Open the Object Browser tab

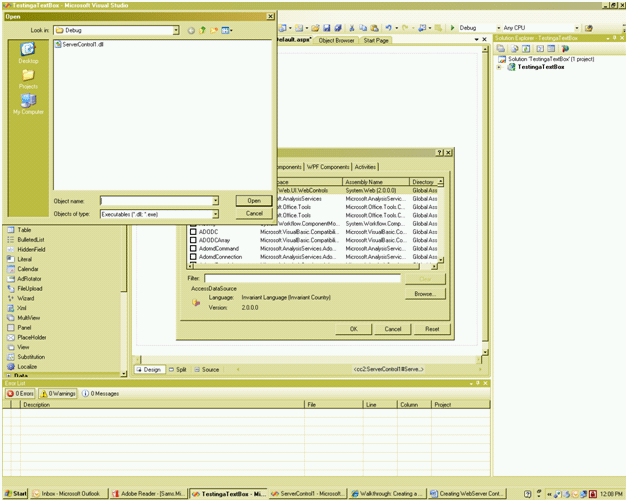(x=336, y=41)
